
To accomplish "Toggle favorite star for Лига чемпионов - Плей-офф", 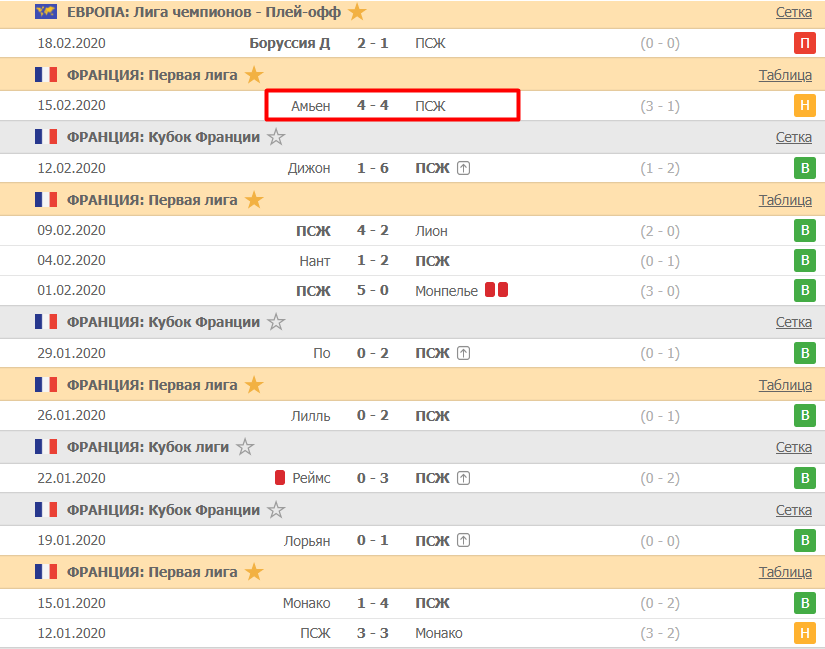I will pos(357,12).
